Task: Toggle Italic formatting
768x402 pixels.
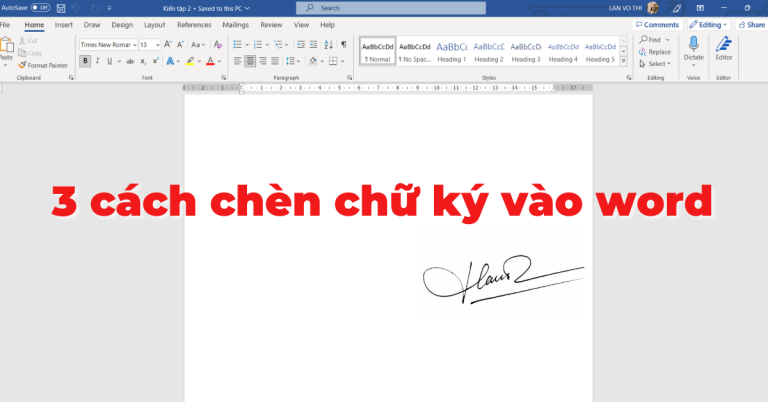Action: click(x=97, y=61)
